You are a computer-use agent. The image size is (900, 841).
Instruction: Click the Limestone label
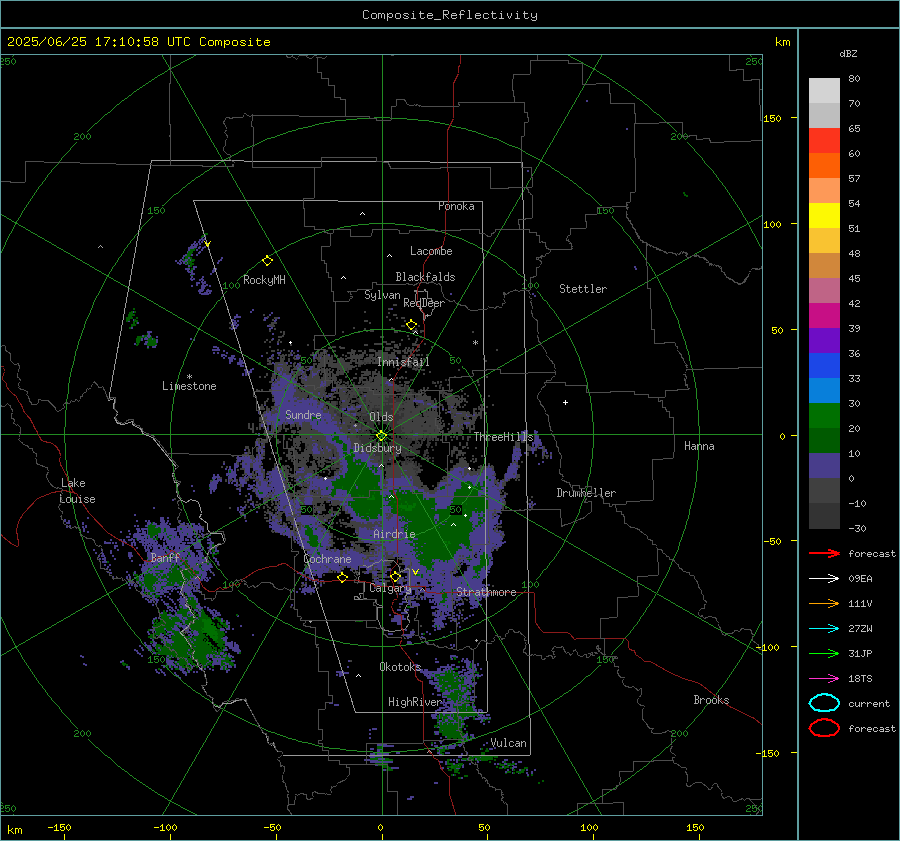click(189, 386)
